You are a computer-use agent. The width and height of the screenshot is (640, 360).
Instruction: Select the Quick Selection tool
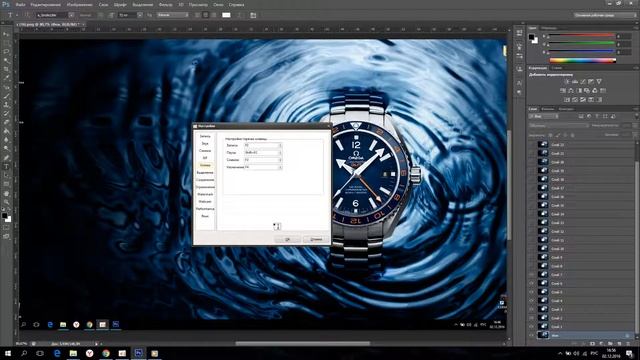6,61
